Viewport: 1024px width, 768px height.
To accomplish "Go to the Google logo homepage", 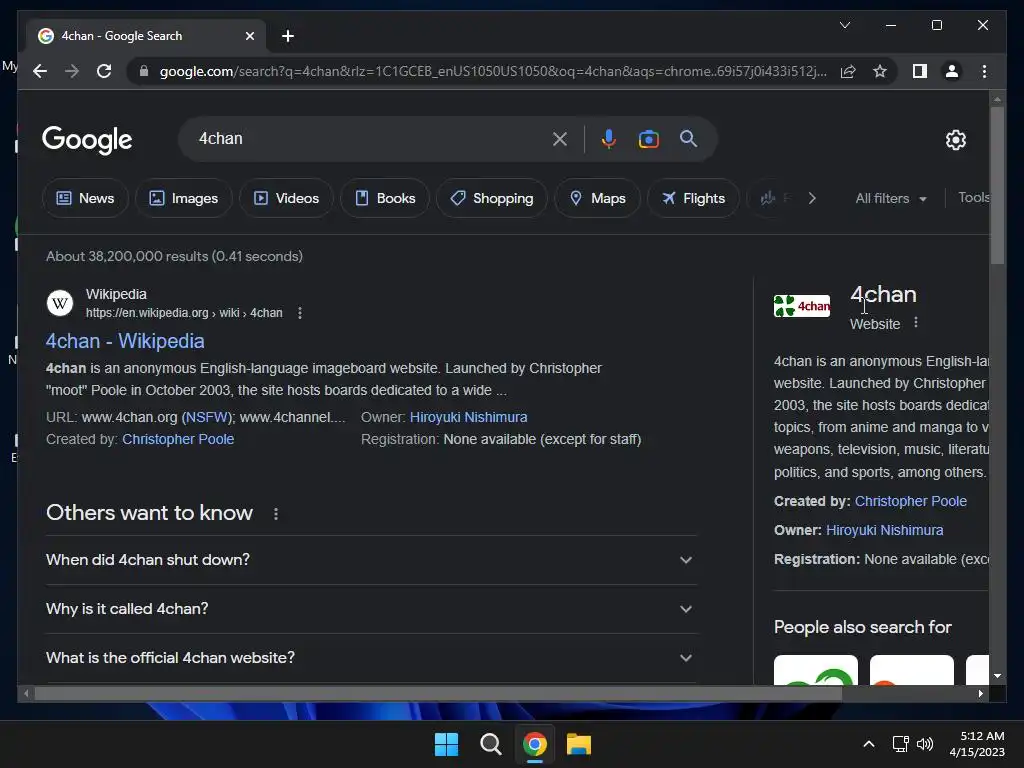I will point(87,139).
